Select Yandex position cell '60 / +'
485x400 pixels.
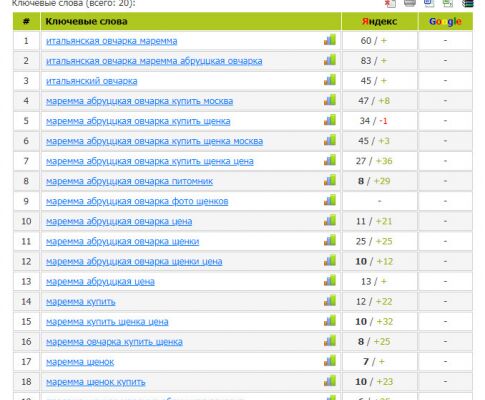click(x=380, y=41)
